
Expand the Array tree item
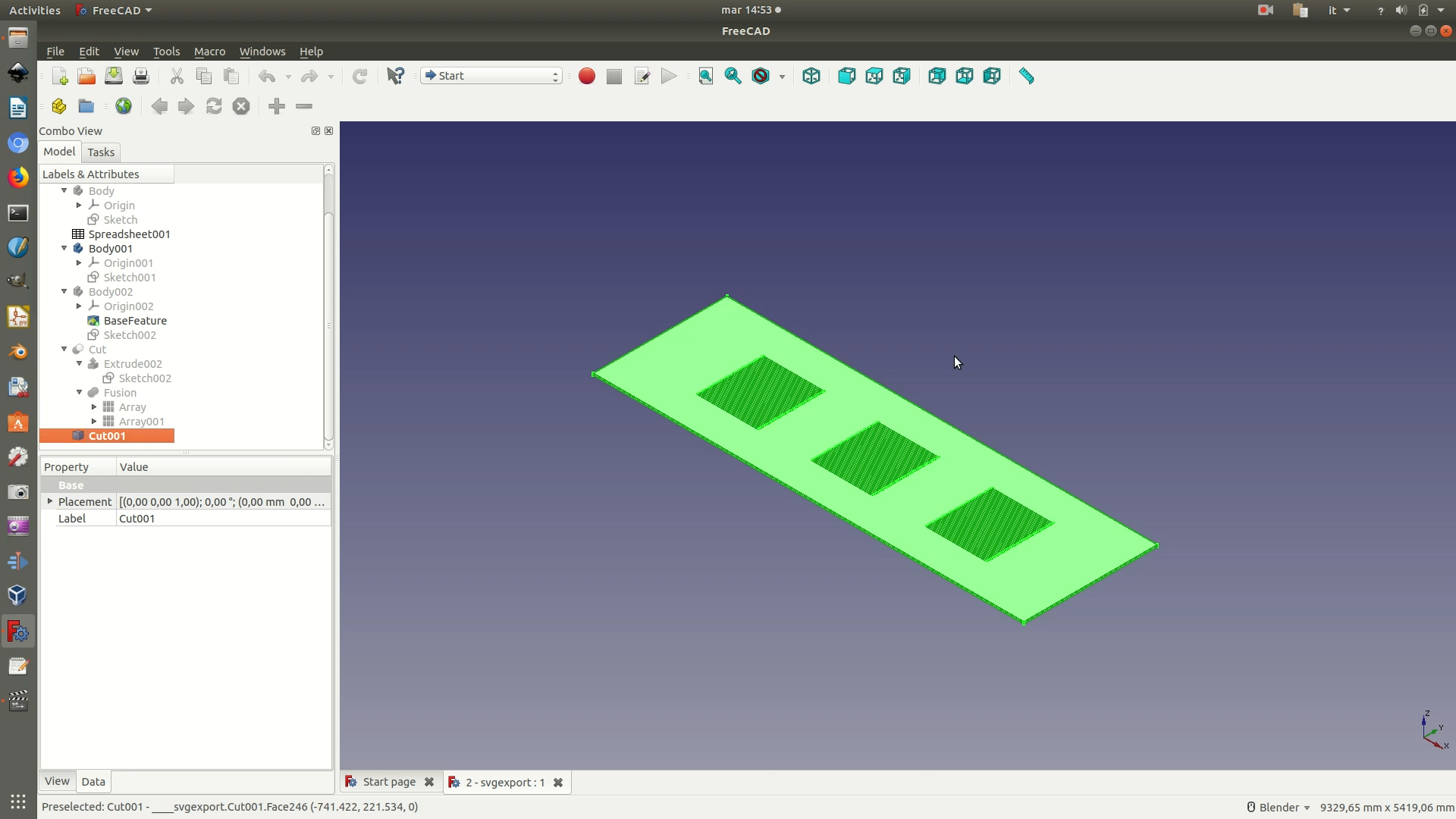click(x=94, y=407)
